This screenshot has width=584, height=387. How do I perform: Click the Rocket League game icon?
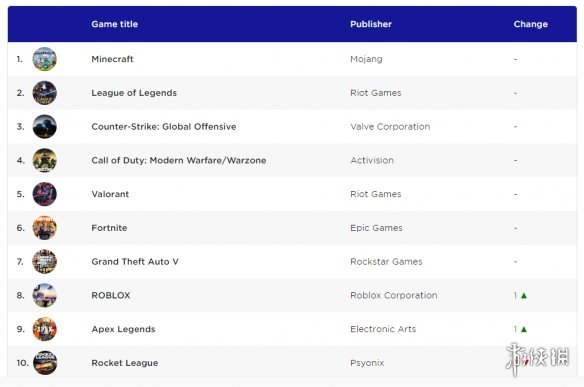pos(45,363)
